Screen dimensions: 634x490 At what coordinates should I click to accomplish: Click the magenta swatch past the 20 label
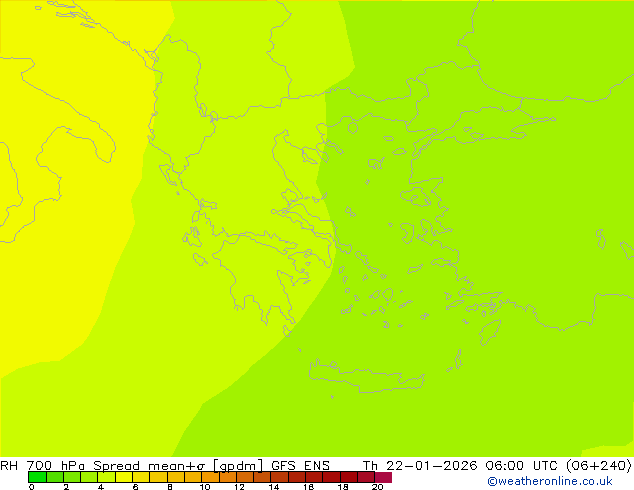point(383,477)
